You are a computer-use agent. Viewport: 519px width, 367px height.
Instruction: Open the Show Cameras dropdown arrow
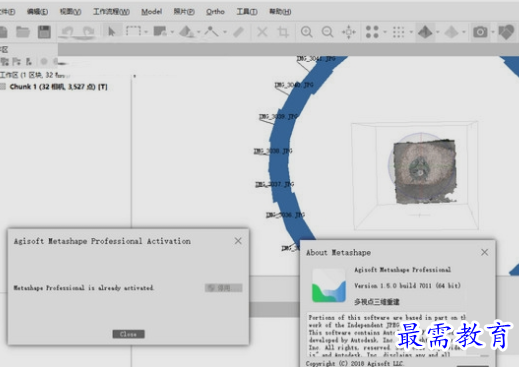click(x=493, y=32)
